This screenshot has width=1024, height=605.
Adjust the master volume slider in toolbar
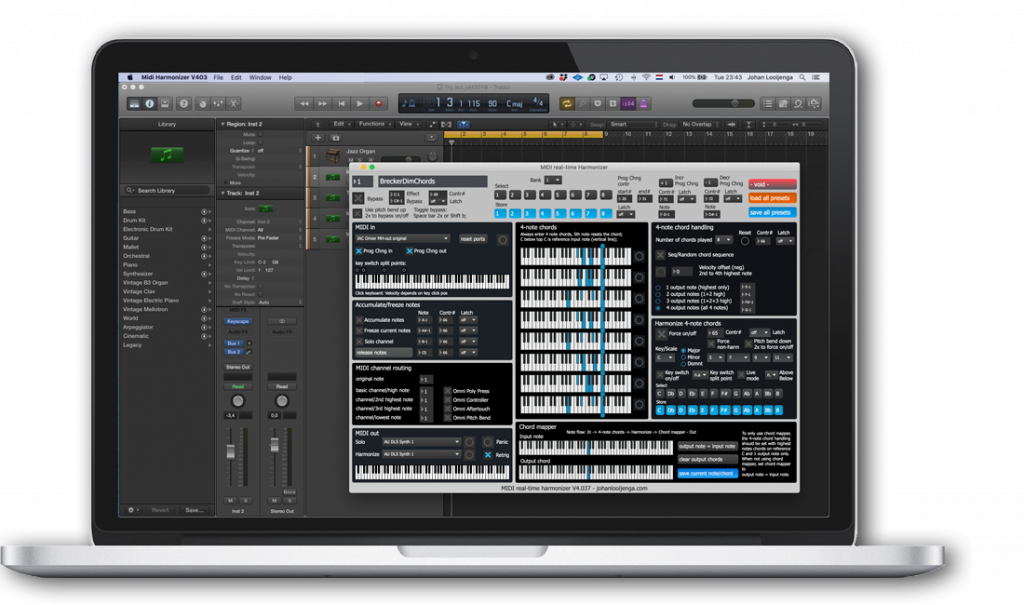(x=723, y=103)
